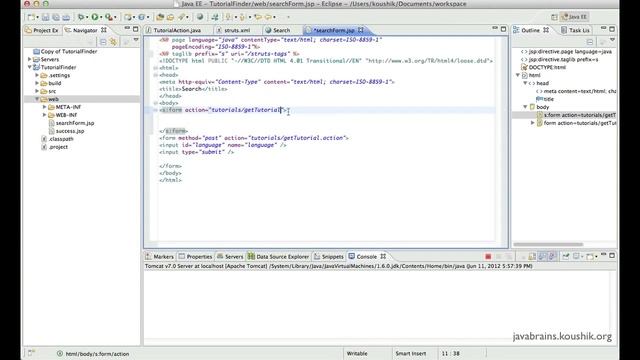The image size is (640, 360).
Task: Click the green Run button icon
Action: click(x=95, y=17)
